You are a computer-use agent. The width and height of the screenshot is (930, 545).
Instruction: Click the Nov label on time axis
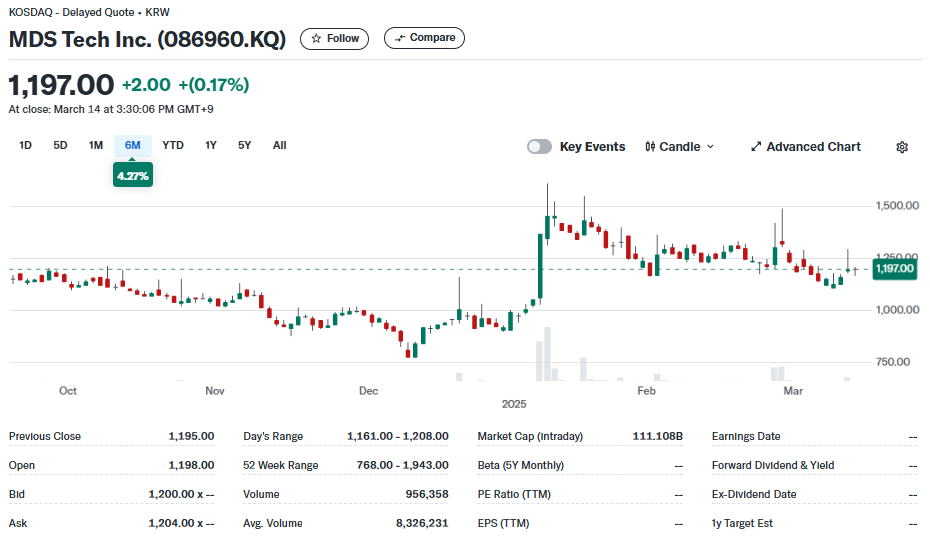(x=215, y=391)
